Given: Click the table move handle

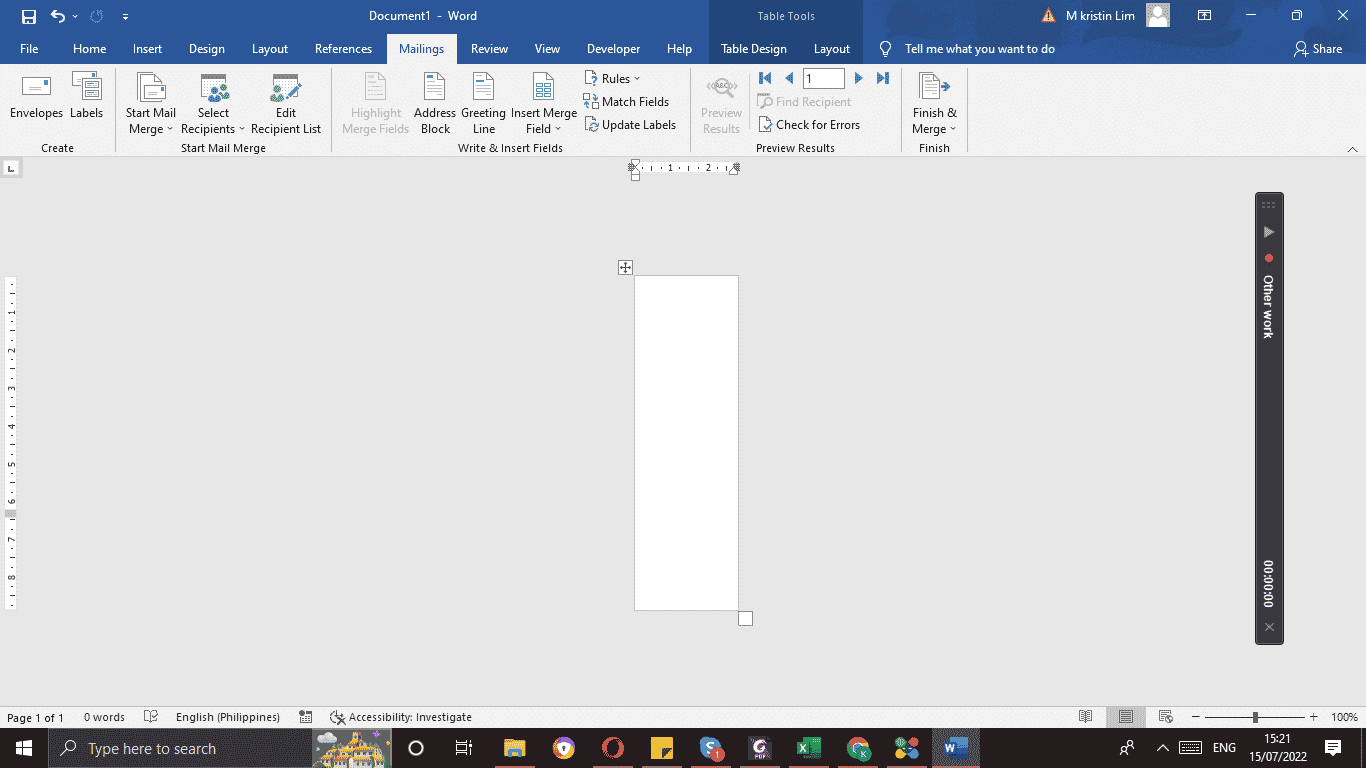Looking at the screenshot, I should 625,267.
